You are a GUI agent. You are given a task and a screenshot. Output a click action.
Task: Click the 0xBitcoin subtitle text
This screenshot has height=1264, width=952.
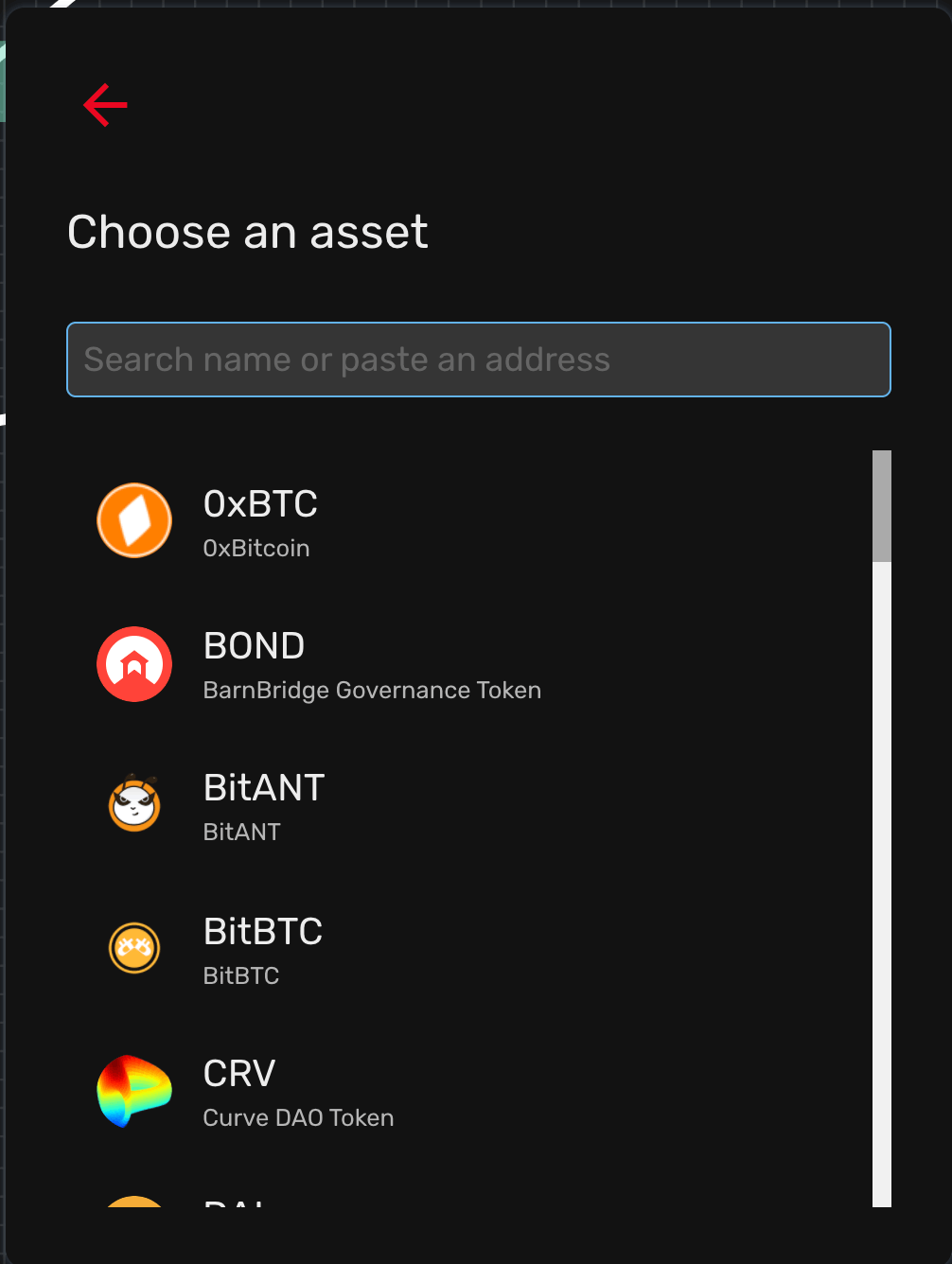[x=256, y=548]
